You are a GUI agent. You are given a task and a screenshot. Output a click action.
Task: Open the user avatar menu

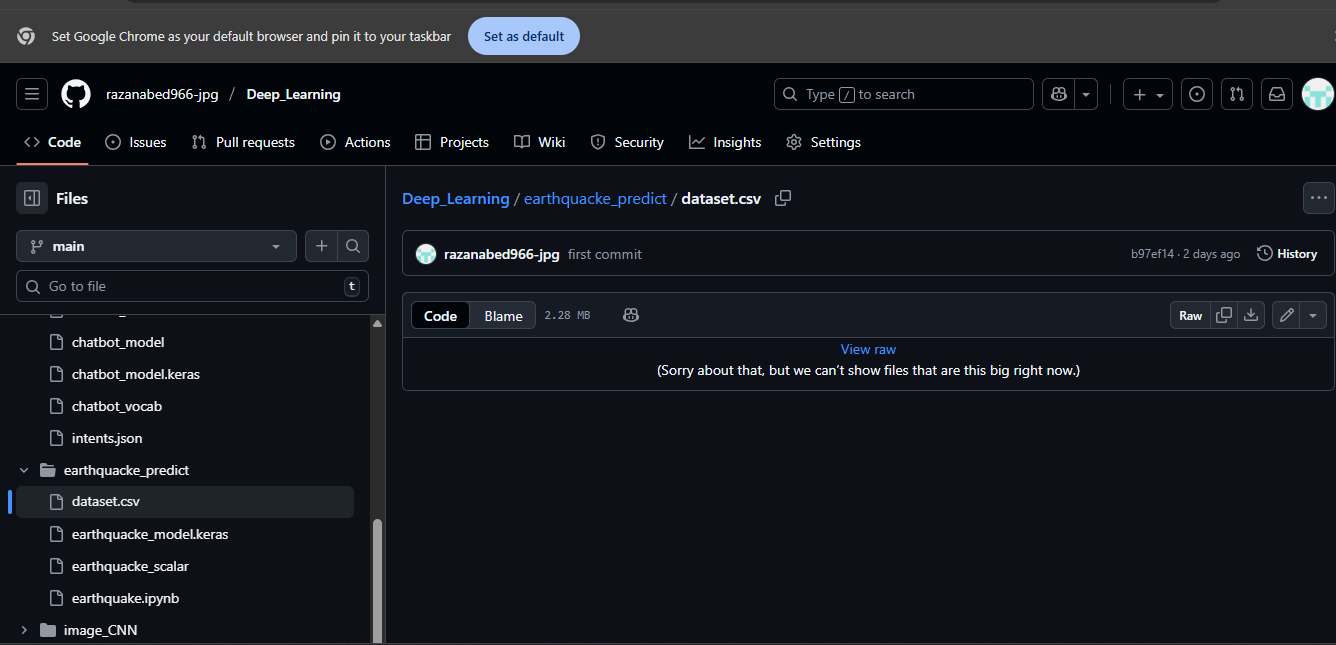click(1318, 94)
